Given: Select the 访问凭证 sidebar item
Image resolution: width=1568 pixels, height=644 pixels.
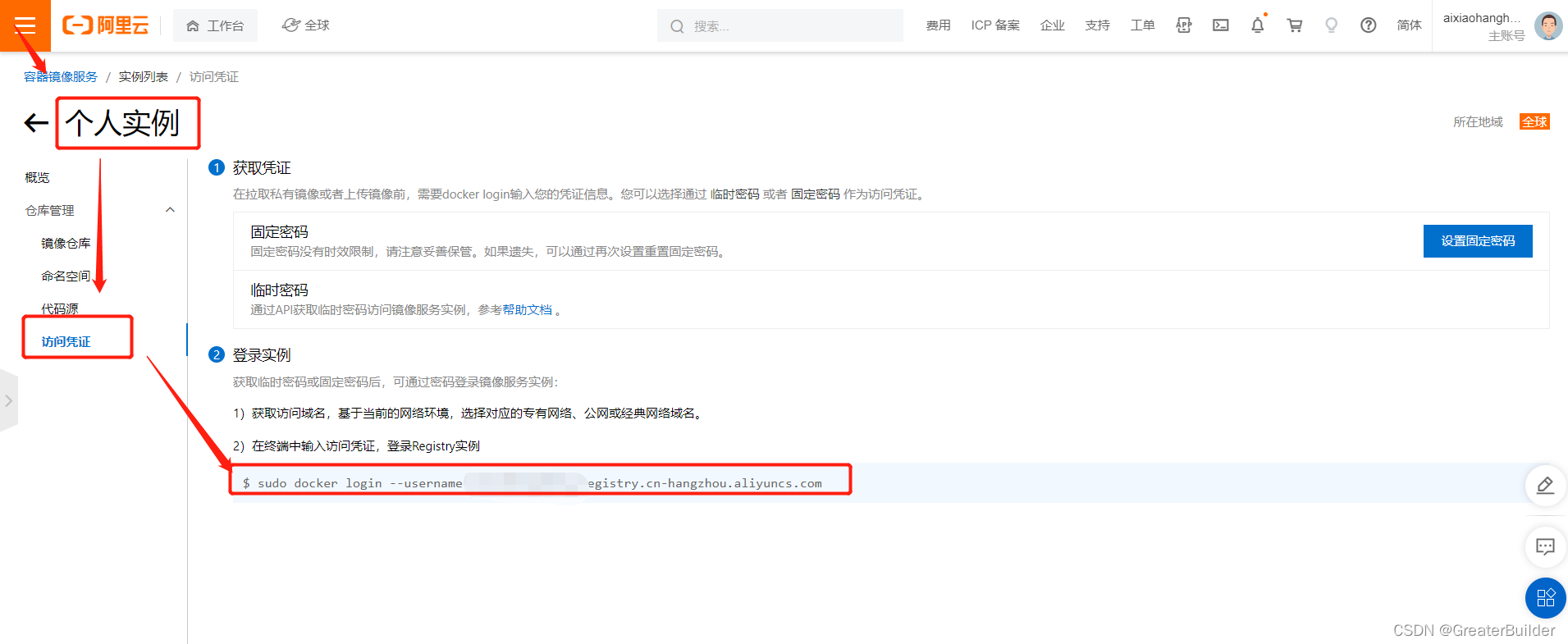Looking at the screenshot, I should pyautogui.click(x=66, y=341).
